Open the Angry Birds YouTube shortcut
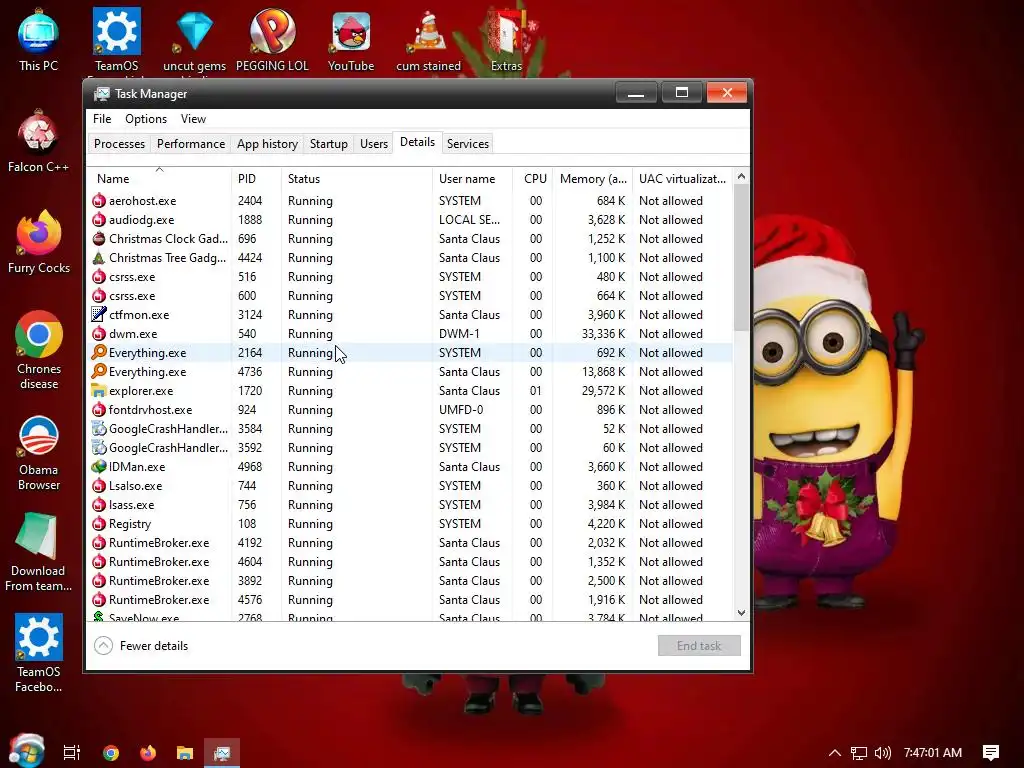Viewport: 1024px width, 768px height. pyautogui.click(x=351, y=39)
